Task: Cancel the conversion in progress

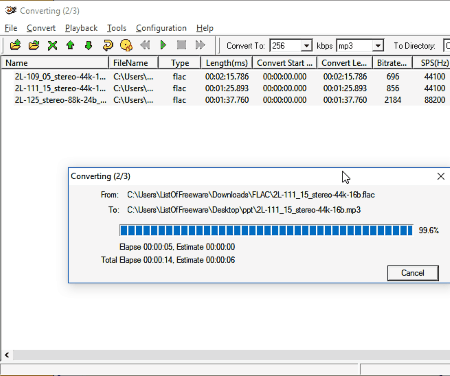Action: tap(413, 273)
